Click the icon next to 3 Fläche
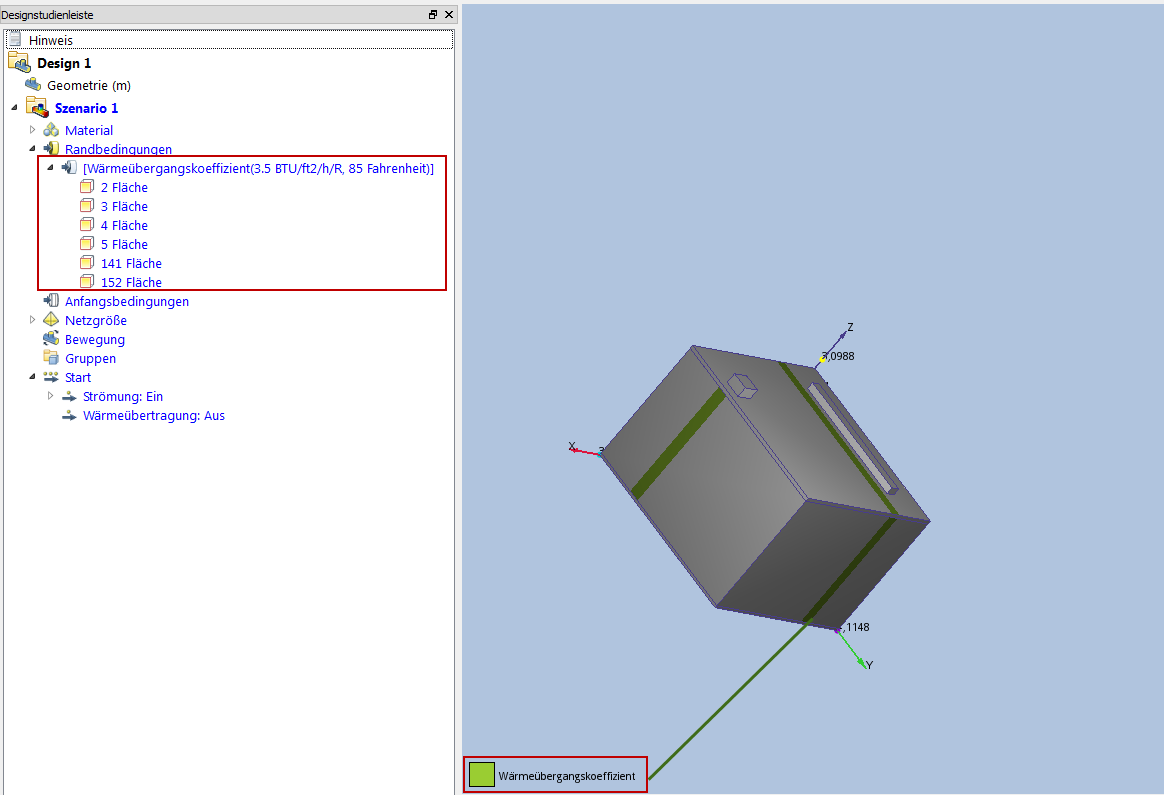Image resolution: width=1164 pixels, height=795 pixels. [87, 206]
